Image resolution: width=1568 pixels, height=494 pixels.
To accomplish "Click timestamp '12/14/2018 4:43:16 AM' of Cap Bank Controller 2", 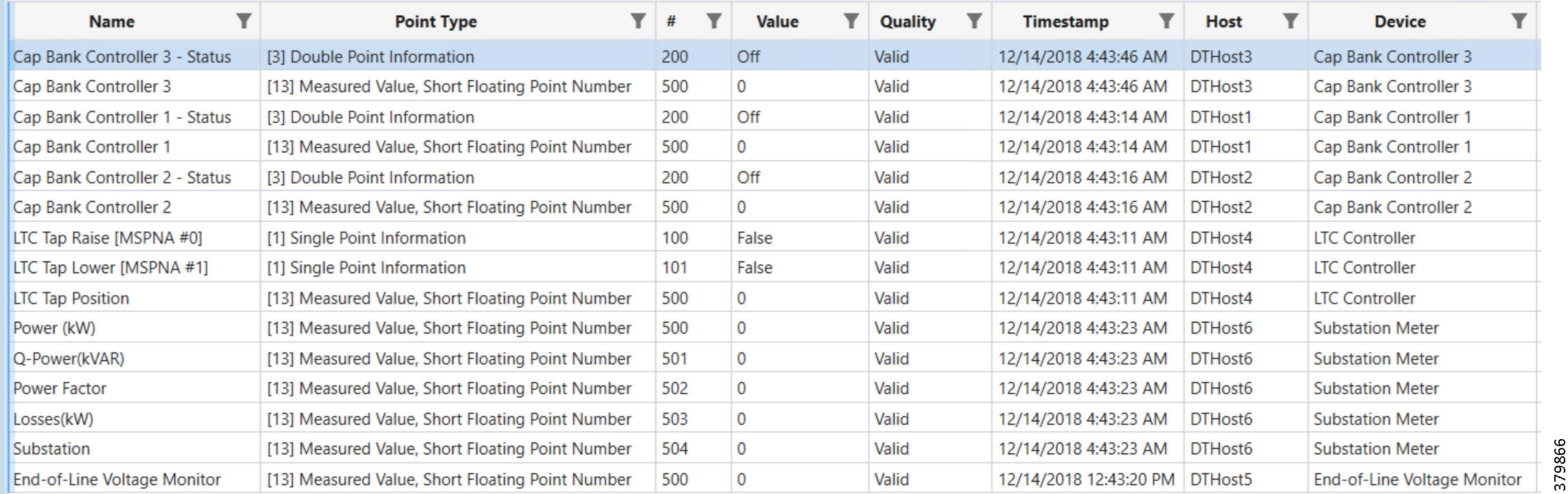I will click(x=1083, y=207).
